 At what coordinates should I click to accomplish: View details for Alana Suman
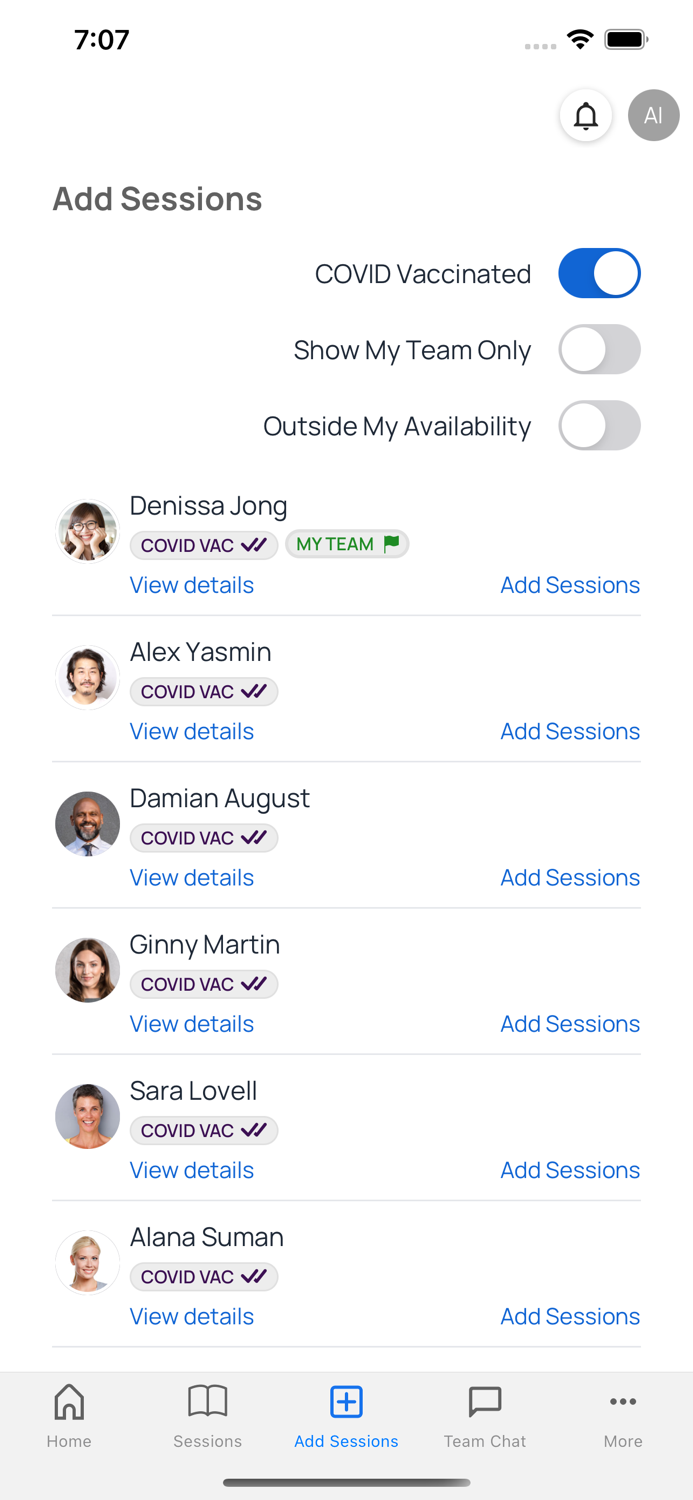coord(192,1316)
